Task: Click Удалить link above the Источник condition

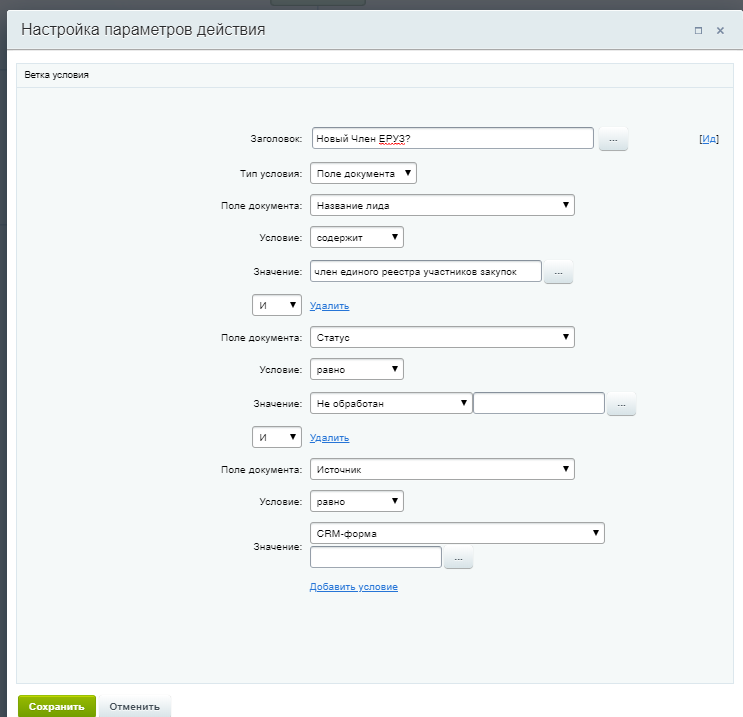Action: point(329,438)
